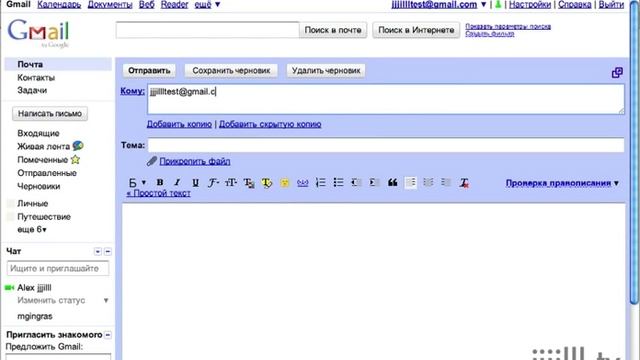Open Календарь from the top bar

pyautogui.click(x=59, y=4)
